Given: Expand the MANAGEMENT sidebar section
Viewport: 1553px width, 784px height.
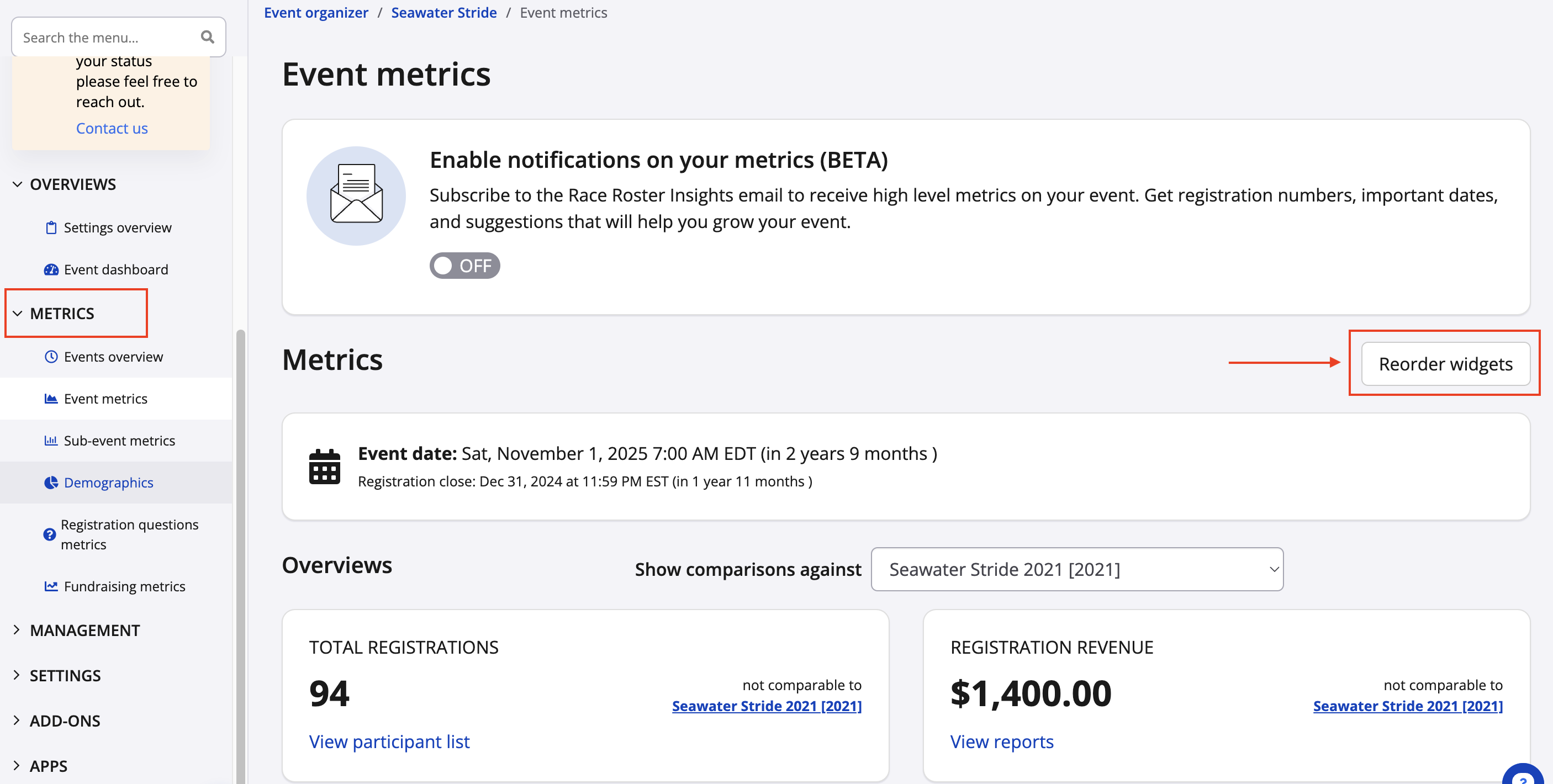Looking at the screenshot, I should 84,631.
